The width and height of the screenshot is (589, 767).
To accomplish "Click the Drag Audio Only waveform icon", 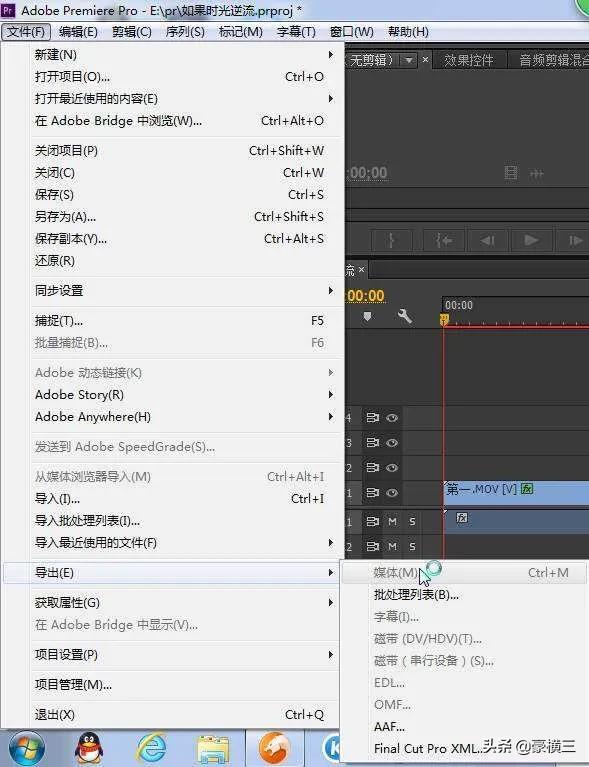I will pyautogui.click(x=537, y=174).
